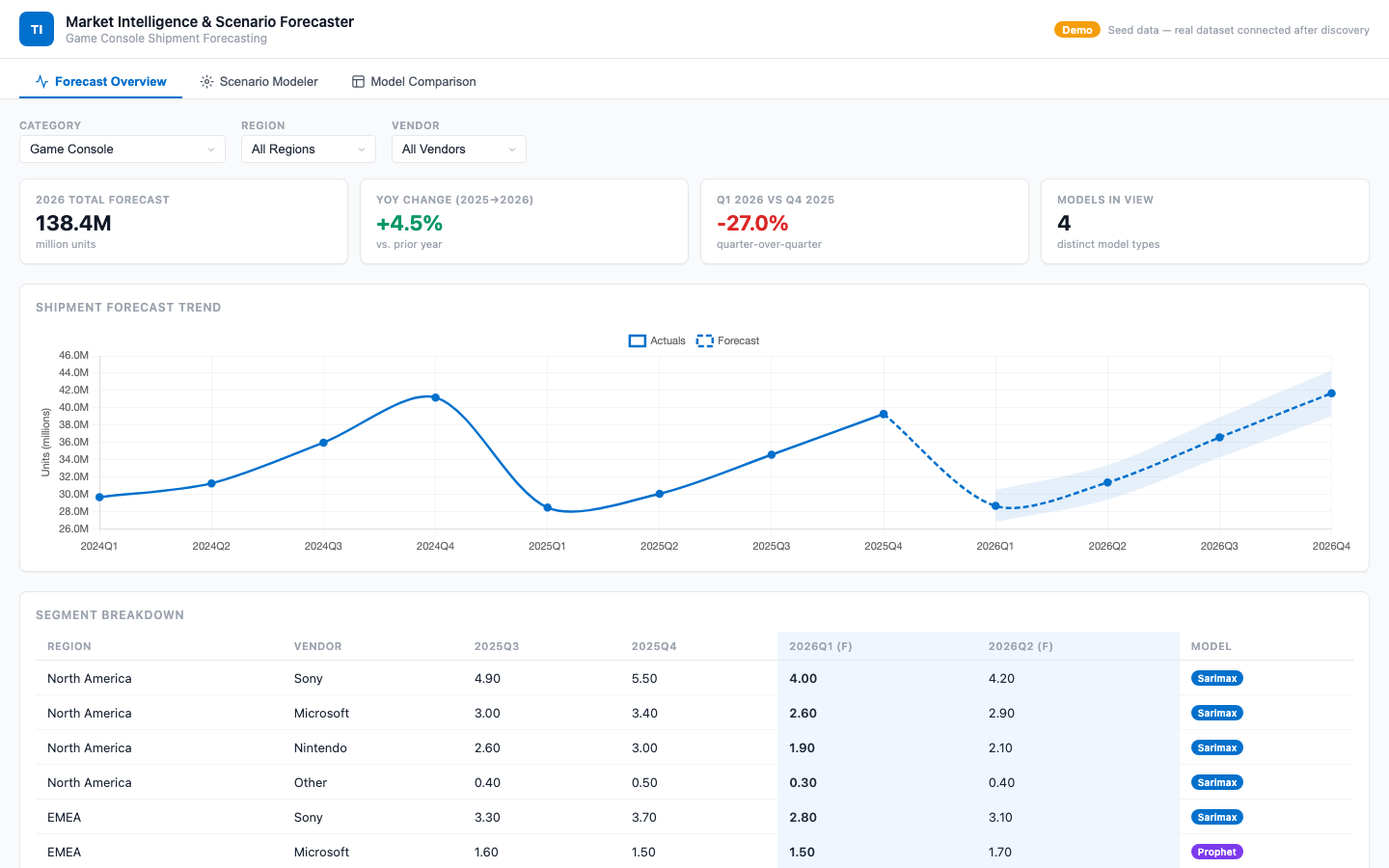Click the 2026Q1 forecast data point
This screenshot has height=868, width=1389.
(x=995, y=505)
